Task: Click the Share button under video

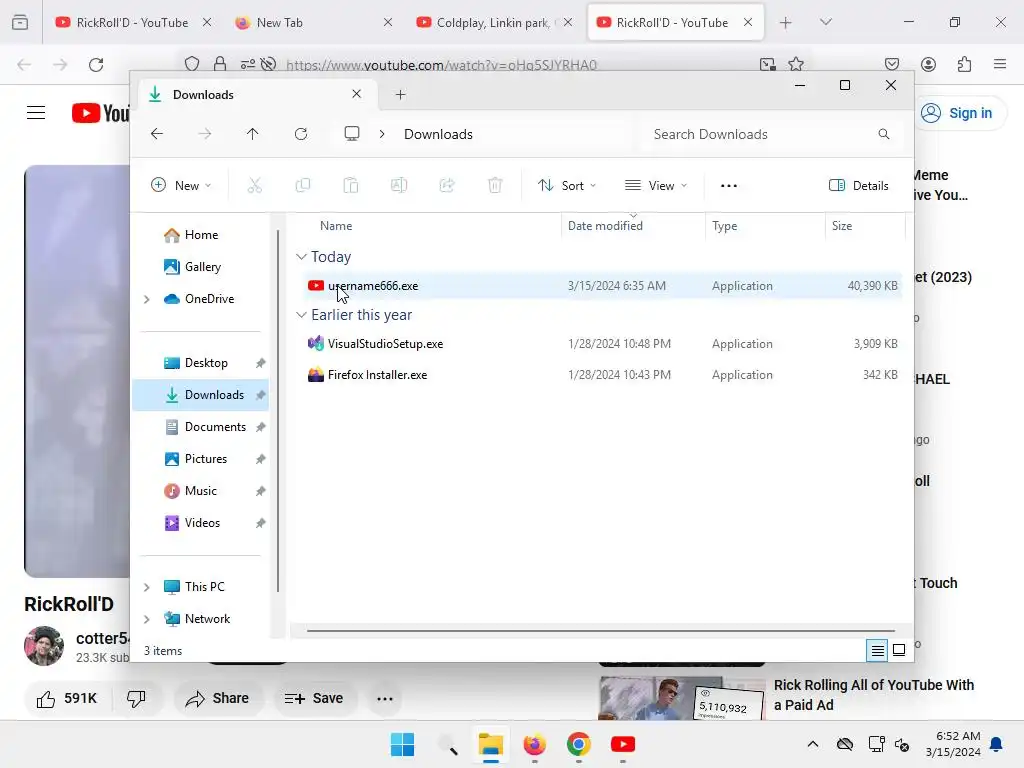Action: click(217, 698)
